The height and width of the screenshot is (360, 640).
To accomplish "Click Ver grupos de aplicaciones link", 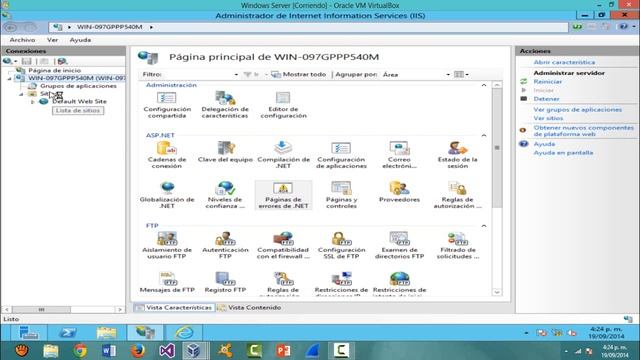I will coord(578,110).
